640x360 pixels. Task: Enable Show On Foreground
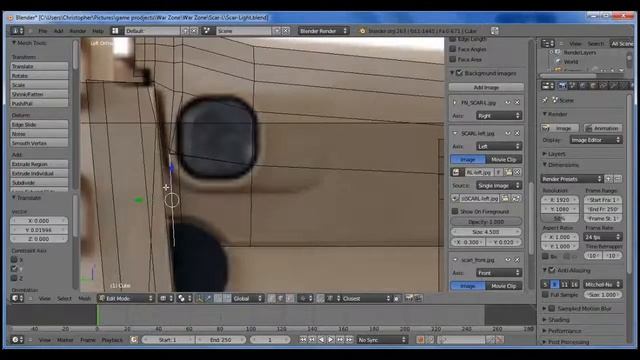pos(455,211)
